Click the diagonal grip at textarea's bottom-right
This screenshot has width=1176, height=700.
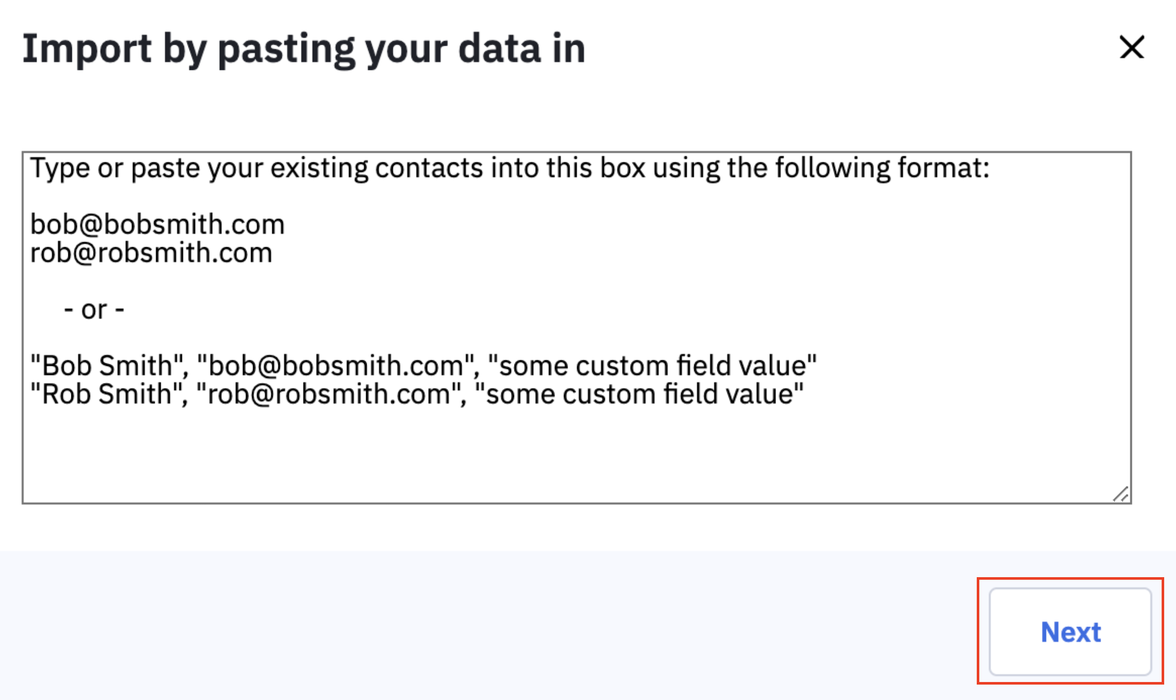[x=1121, y=493]
